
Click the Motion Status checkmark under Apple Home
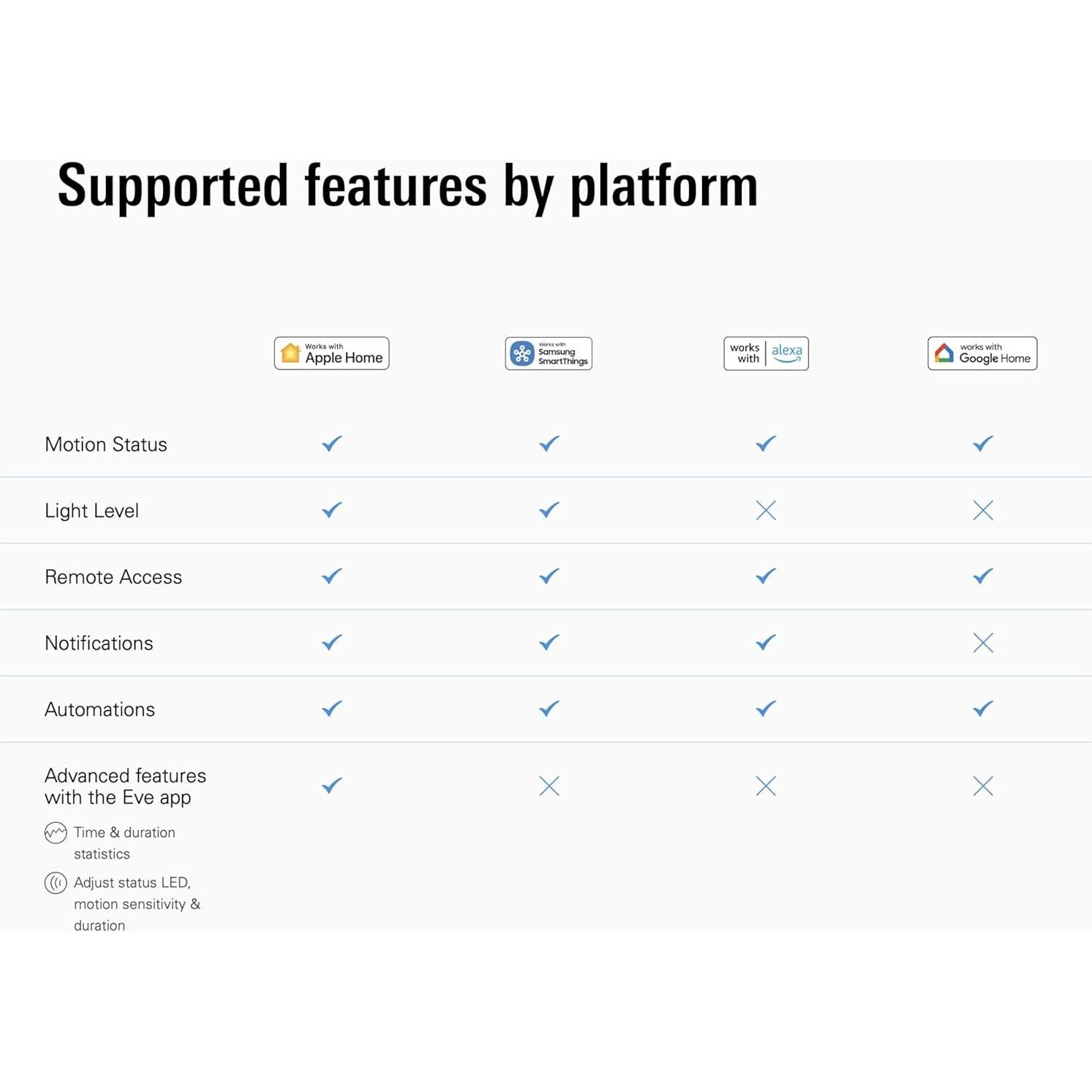click(x=332, y=443)
